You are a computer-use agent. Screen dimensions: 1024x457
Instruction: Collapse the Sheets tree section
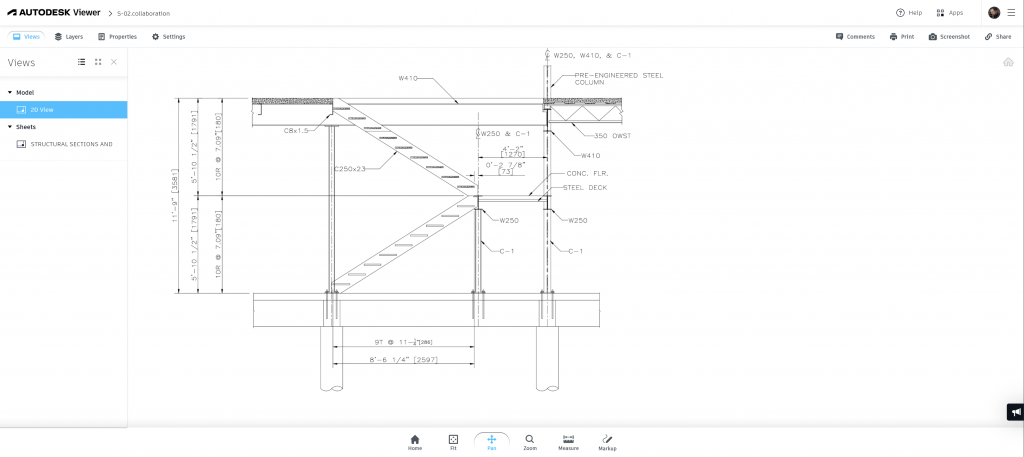[x=10, y=127]
